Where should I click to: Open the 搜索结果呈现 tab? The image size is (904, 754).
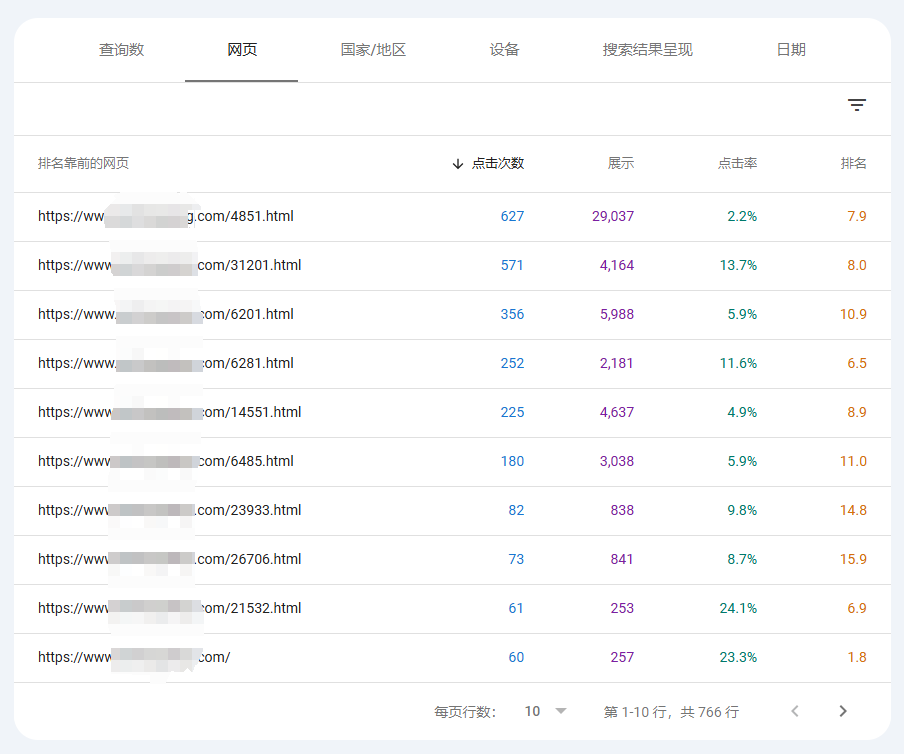point(647,50)
